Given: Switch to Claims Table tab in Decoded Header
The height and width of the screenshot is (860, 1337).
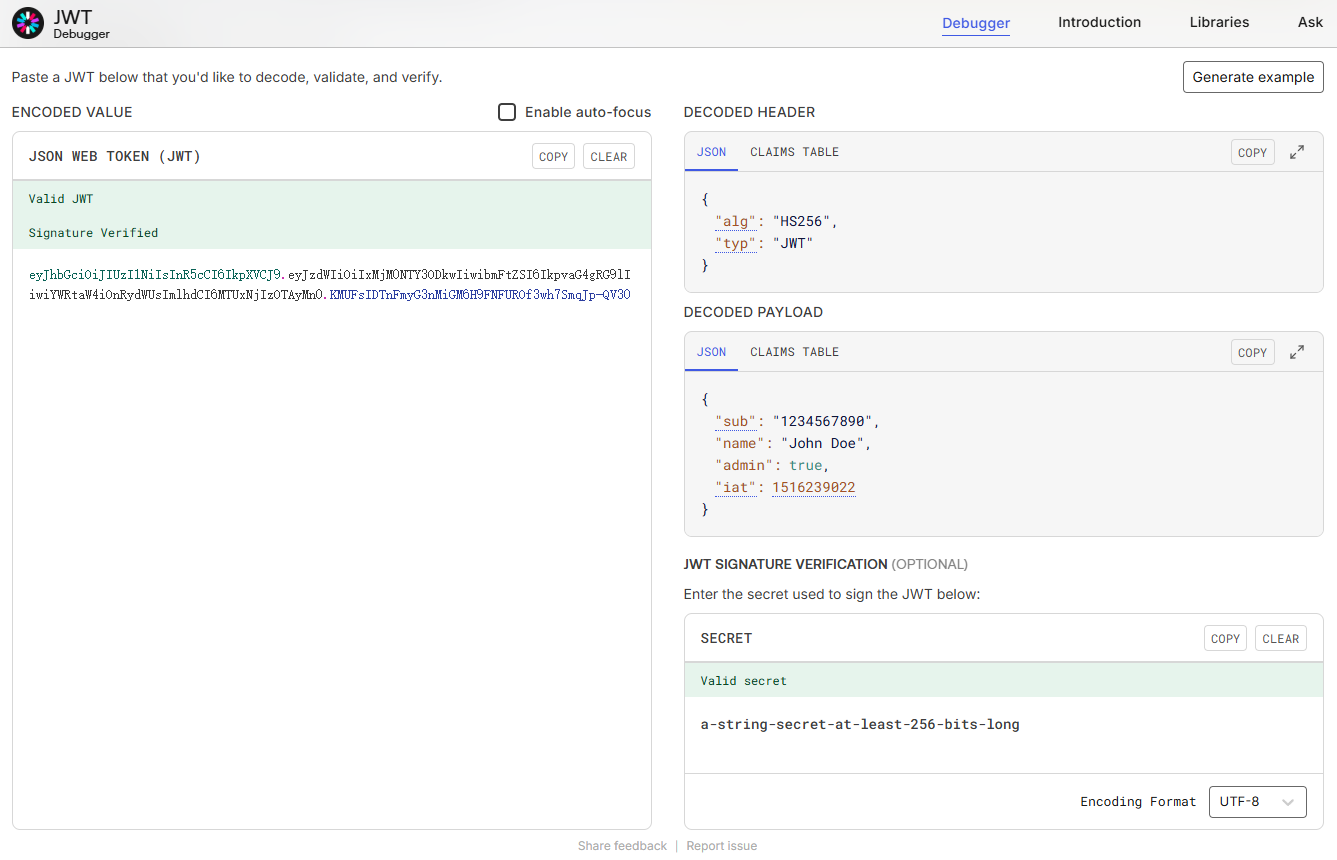Looking at the screenshot, I should [x=794, y=152].
